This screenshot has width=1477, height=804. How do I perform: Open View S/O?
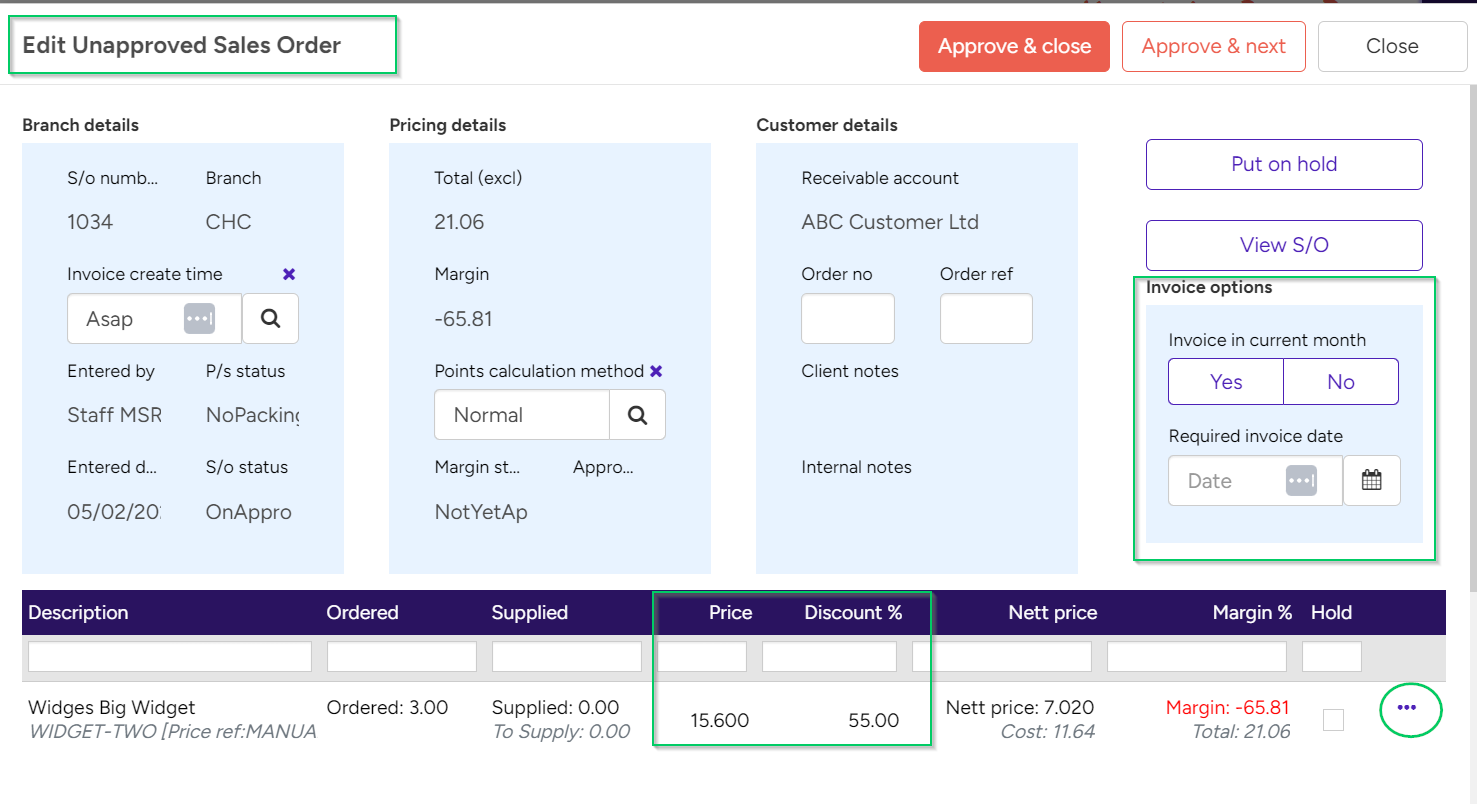[x=1283, y=245]
